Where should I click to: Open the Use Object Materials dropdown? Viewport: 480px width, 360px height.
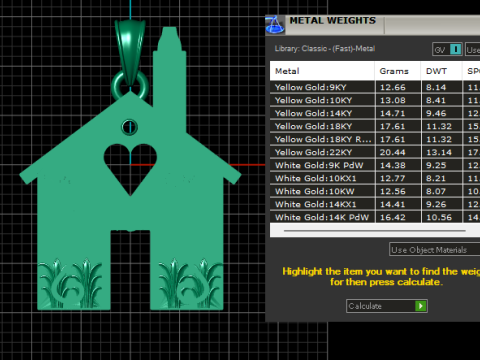tap(435, 250)
